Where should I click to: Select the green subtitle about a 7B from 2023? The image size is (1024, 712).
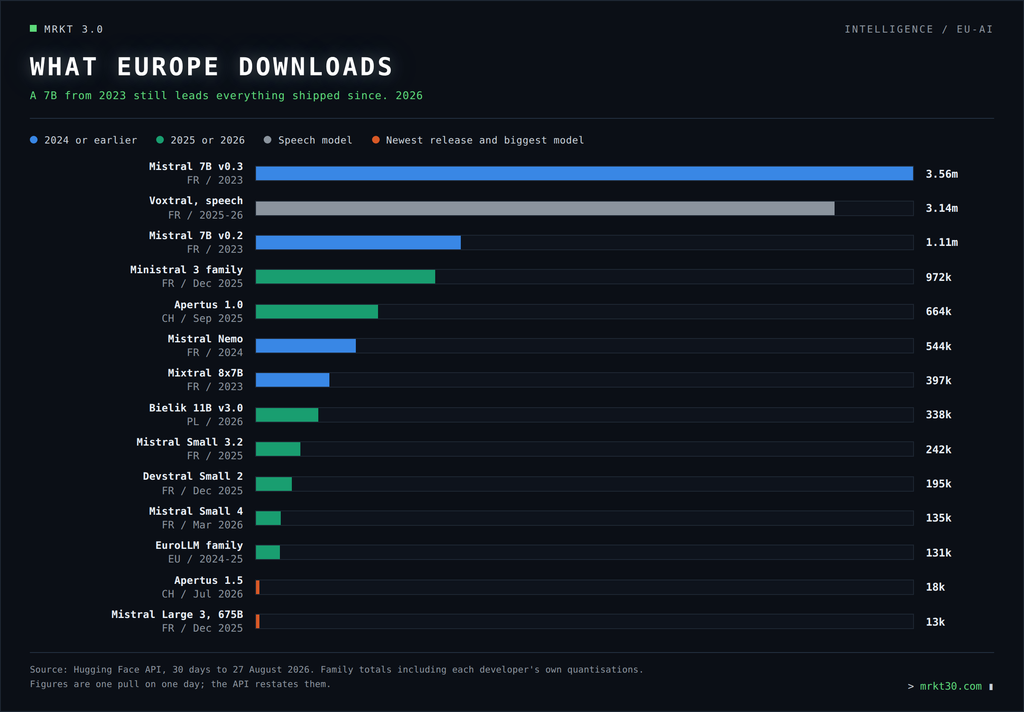pyautogui.click(x=226, y=95)
